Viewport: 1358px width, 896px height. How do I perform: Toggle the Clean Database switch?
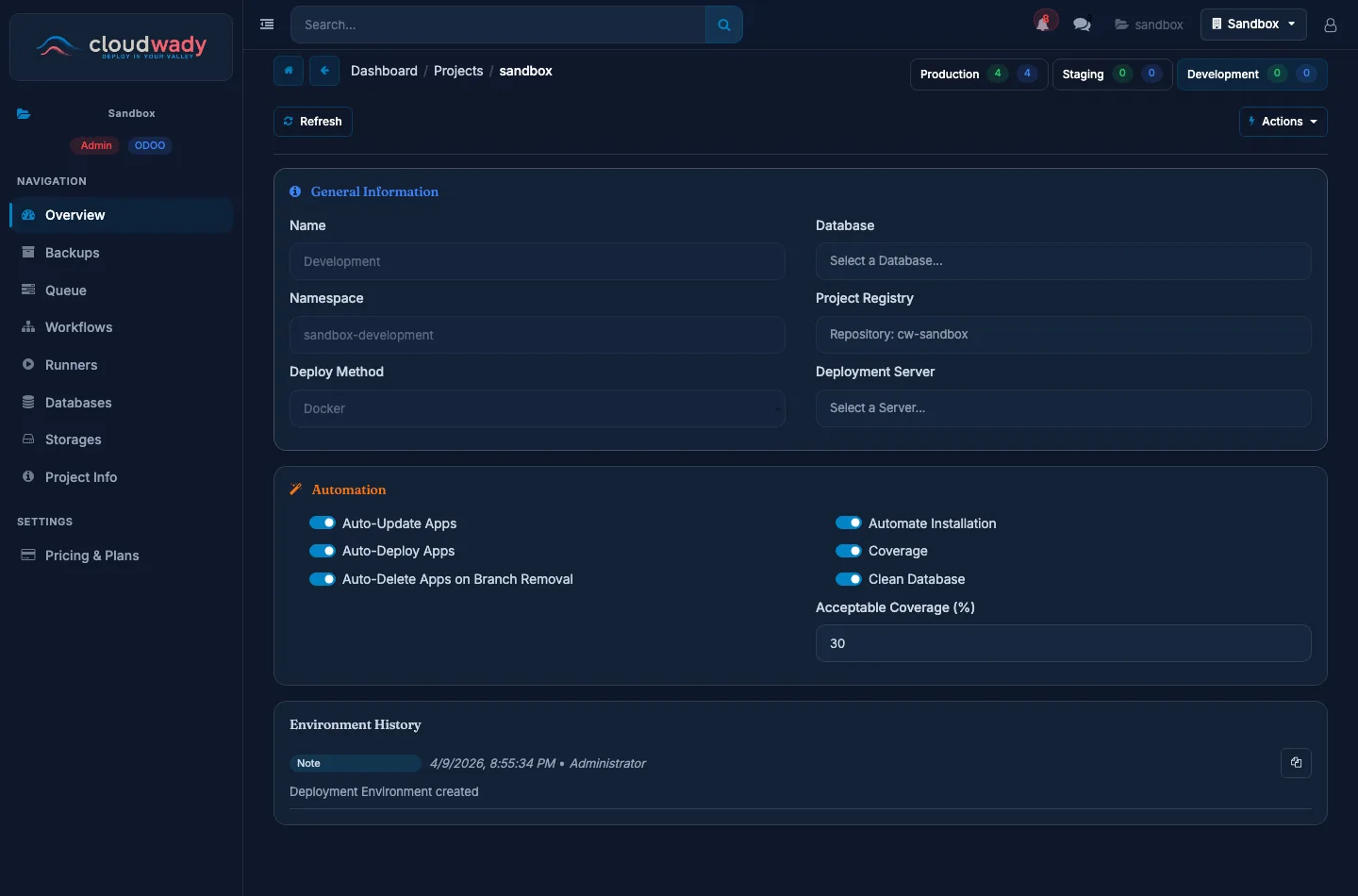pyautogui.click(x=849, y=579)
